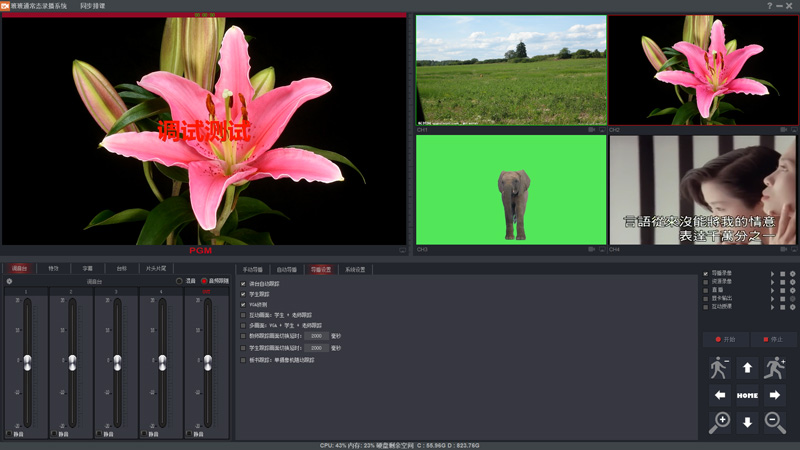Select the CH3 elephant green screen preview

coord(511,190)
